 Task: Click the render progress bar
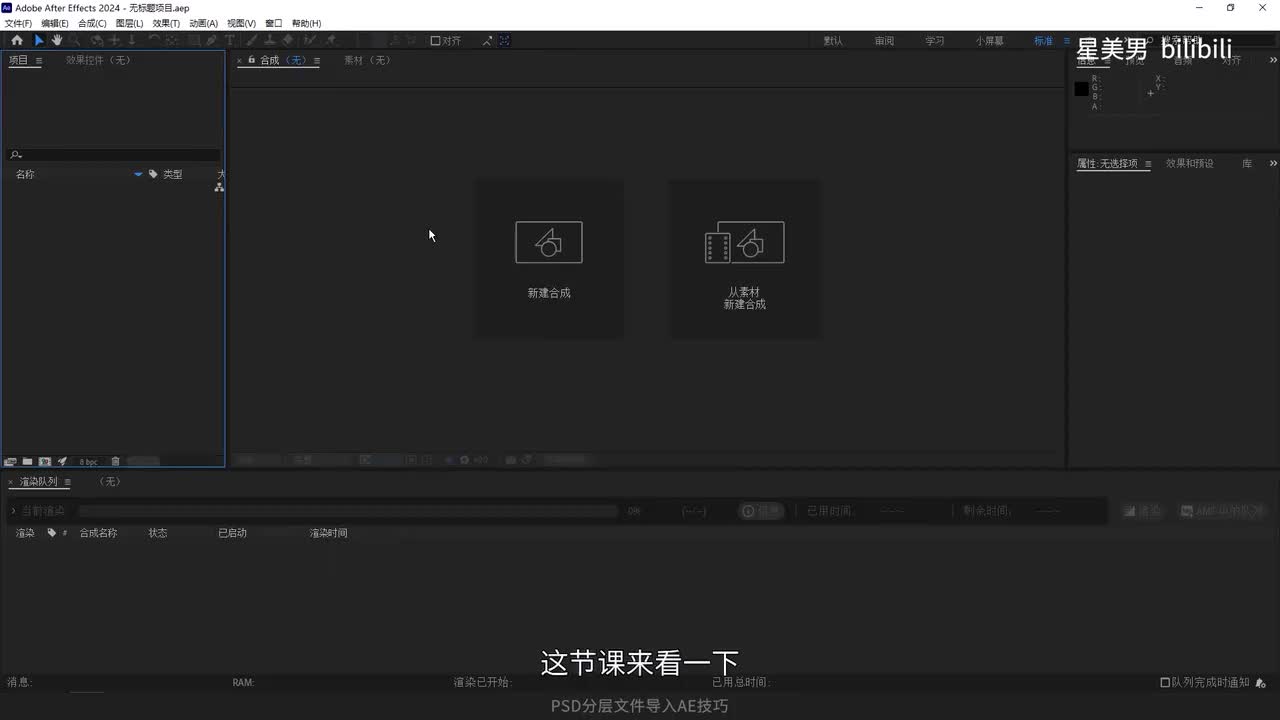[x=348, y=511]
